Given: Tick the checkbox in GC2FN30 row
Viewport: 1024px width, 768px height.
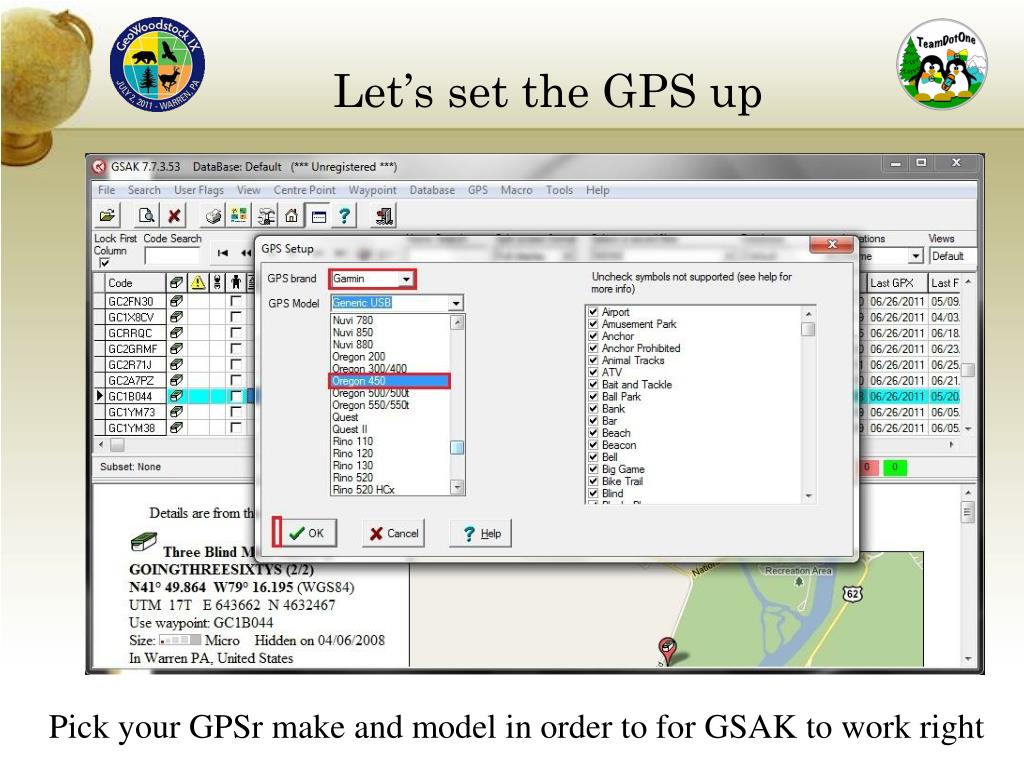Looking at the screenshot, I should (x=236, y=301).
